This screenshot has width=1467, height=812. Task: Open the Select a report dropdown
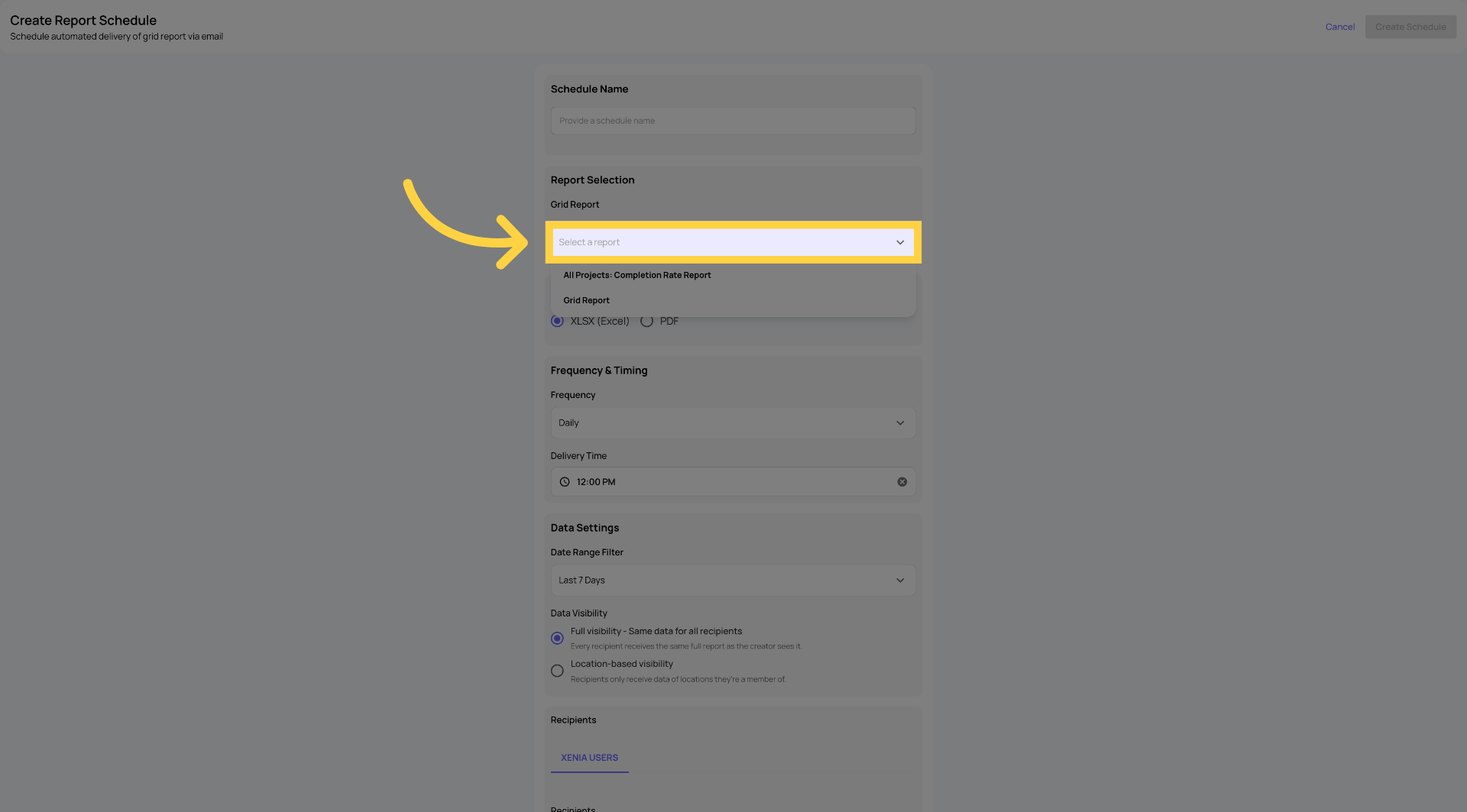point(733,242)
